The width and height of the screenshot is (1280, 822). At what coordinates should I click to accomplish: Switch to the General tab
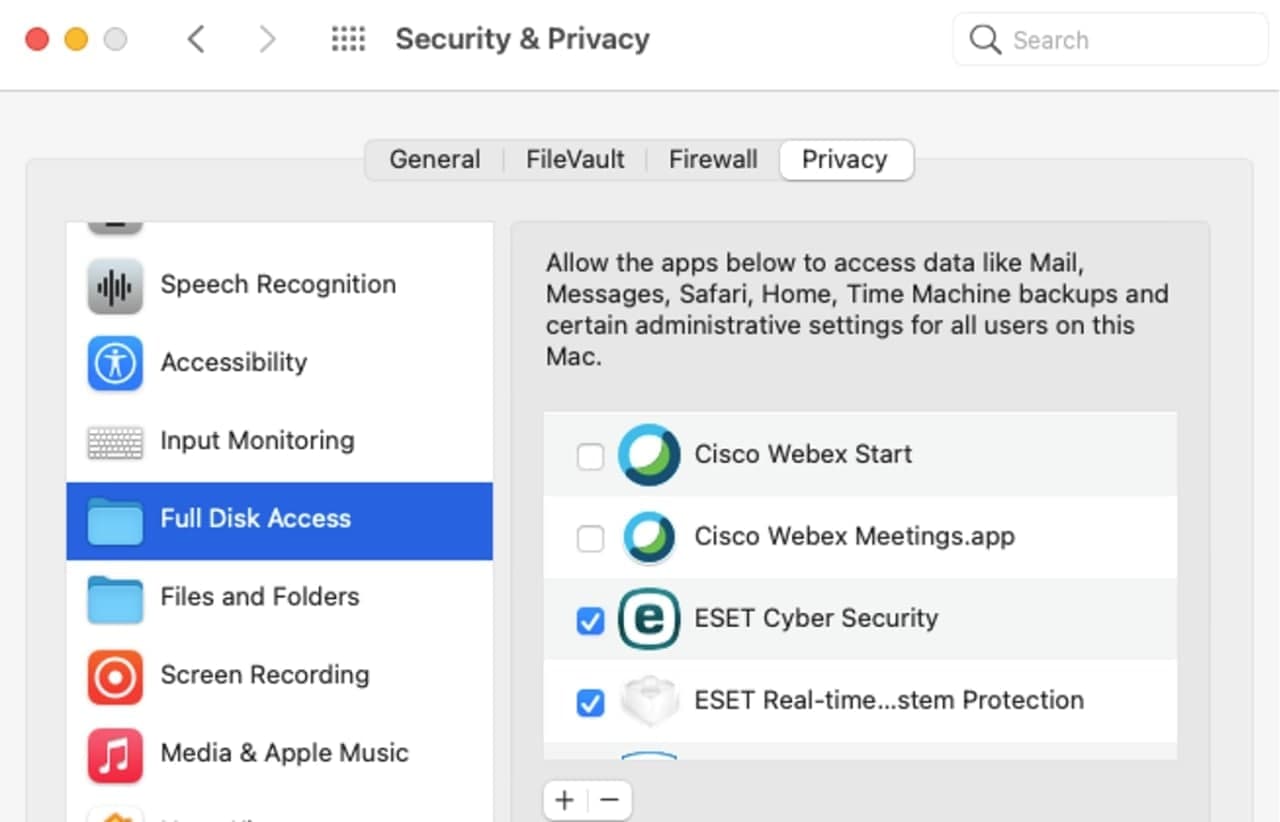434,160
